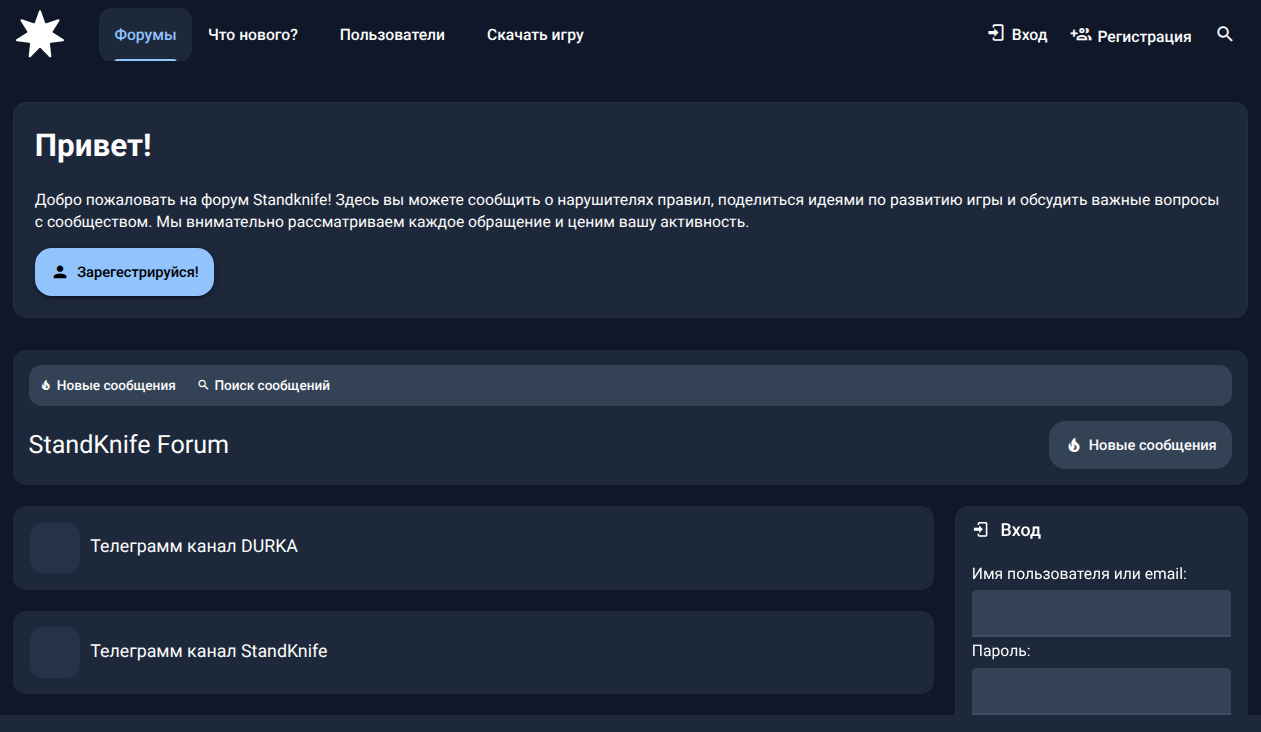Image resolution: width=1261 pixels, height=732 pixels.
Task: Click the avatar placeholder beside Телеграмм канал DURKA
Action: [x=55, y=548]
